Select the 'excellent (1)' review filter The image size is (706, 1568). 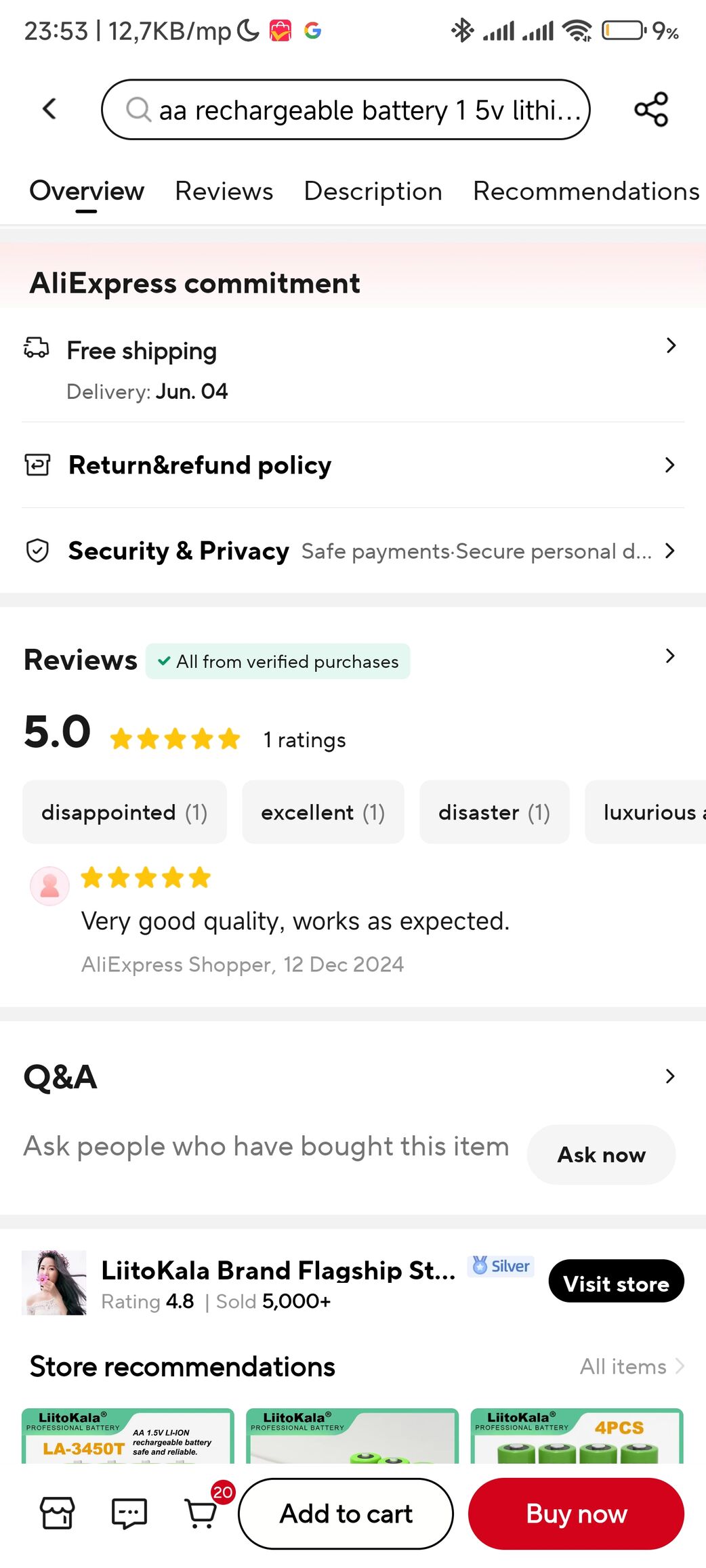323,811
